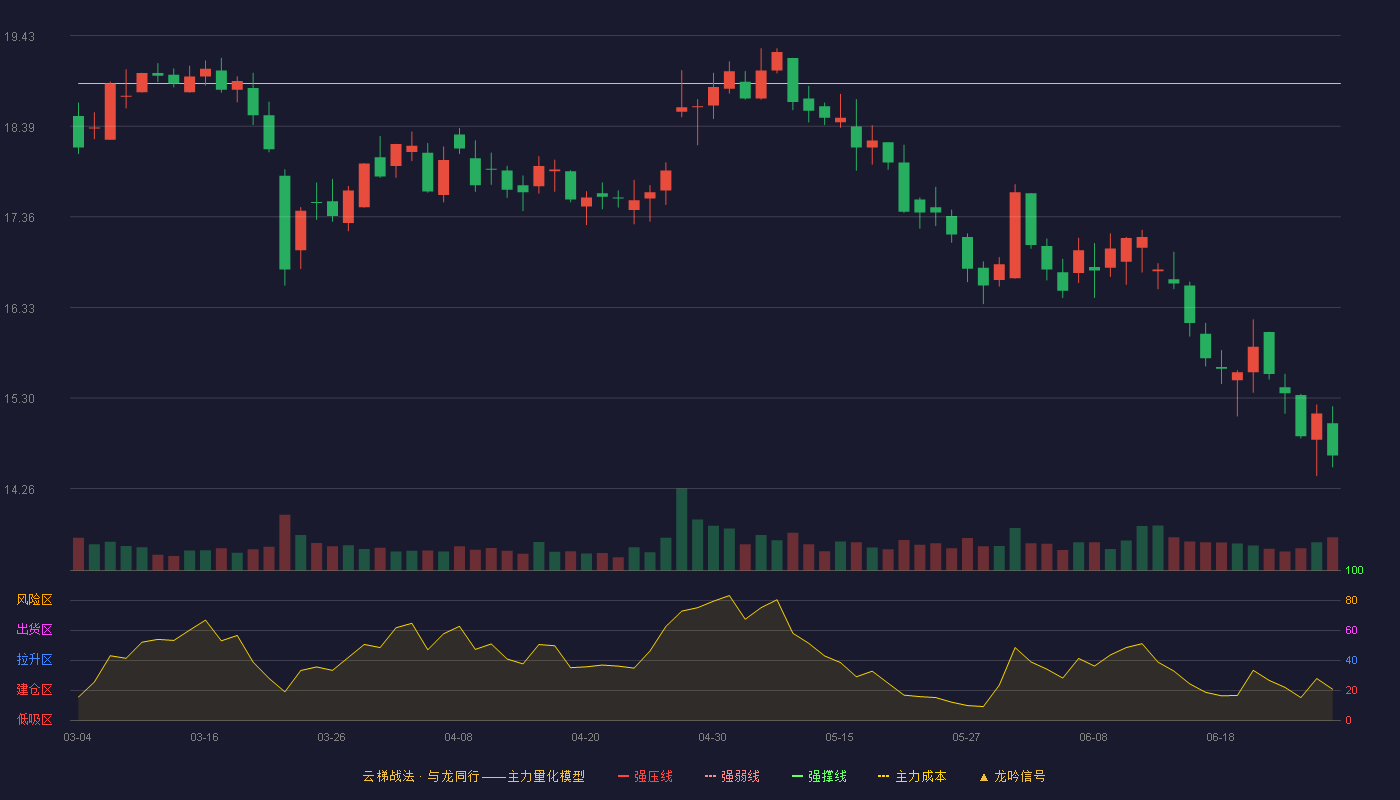Select the 拉升区 zone label
Image resolution: width=1400 pixels, height=800 pixels.
click(x=34, y=660)
